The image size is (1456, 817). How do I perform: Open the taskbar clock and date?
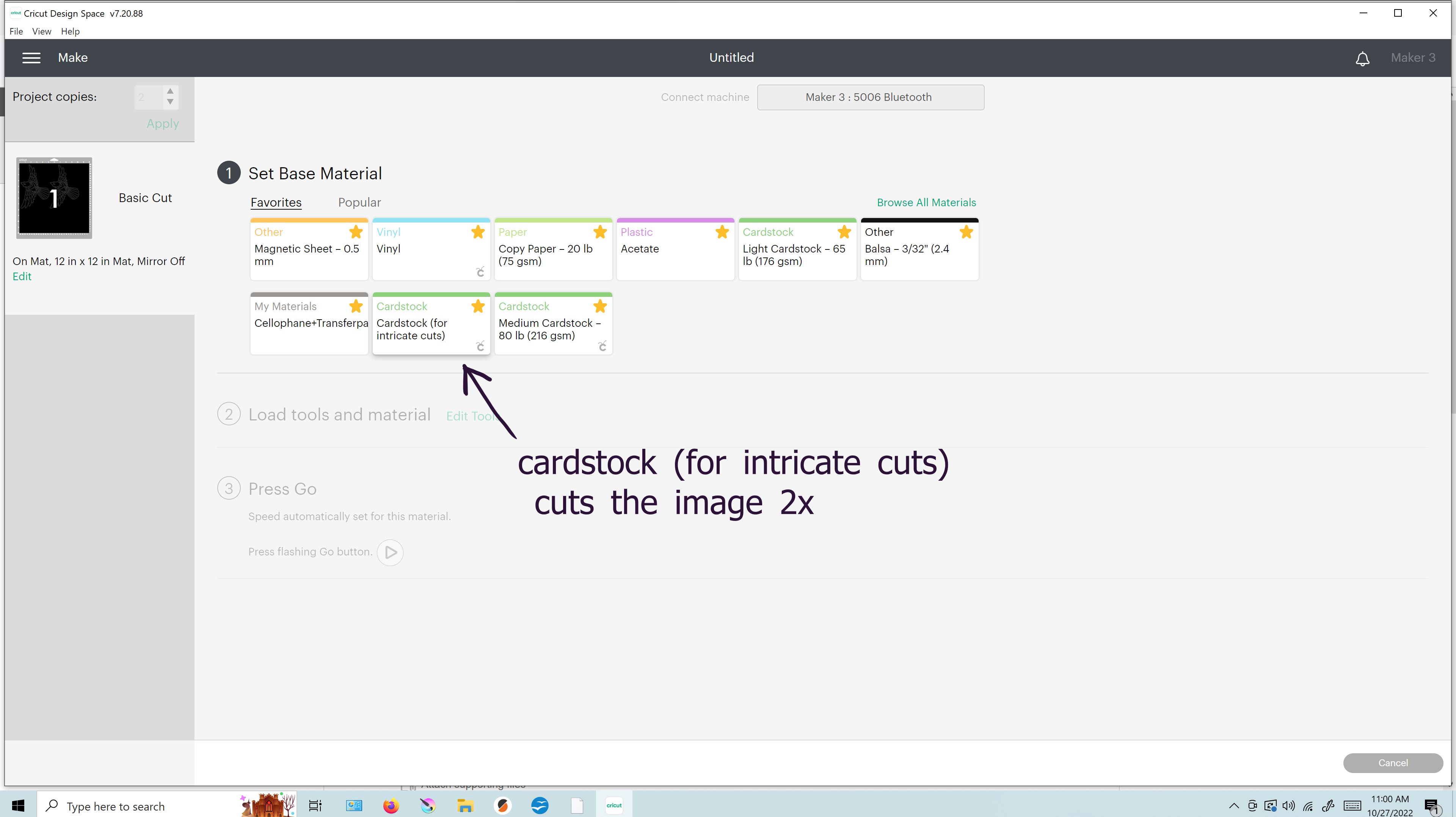[1390, 806]
